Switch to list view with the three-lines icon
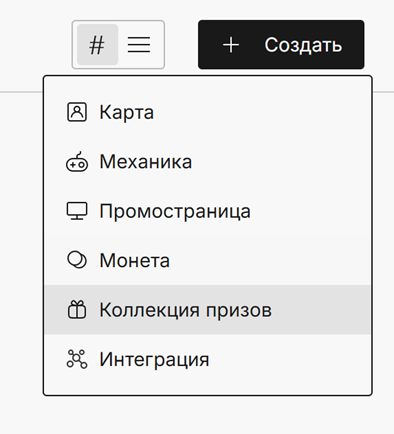This screenshot has width=394, height=434. click(x=139, y=45)
